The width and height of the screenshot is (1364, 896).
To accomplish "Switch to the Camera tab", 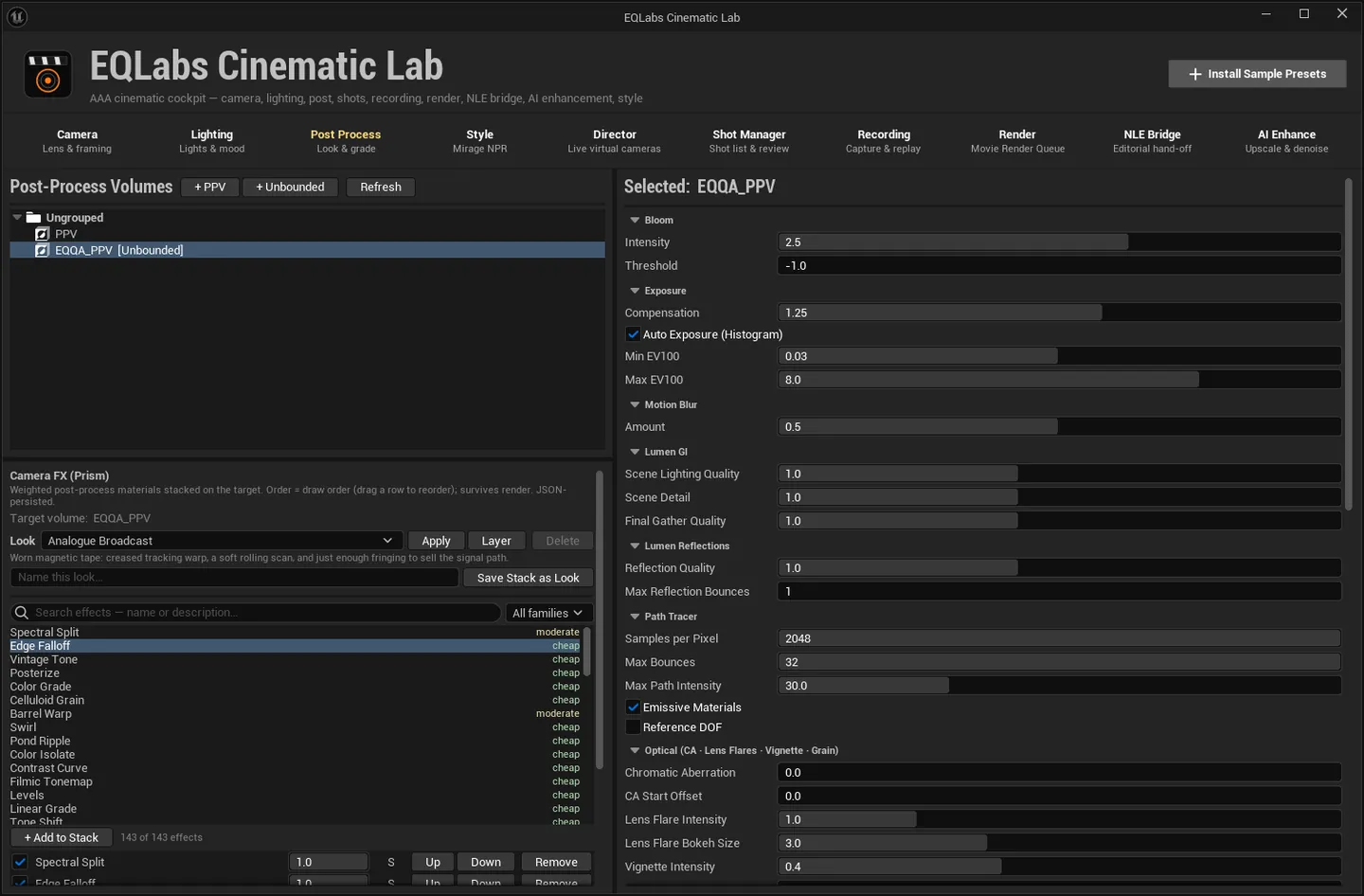I will tap(77, 141).
